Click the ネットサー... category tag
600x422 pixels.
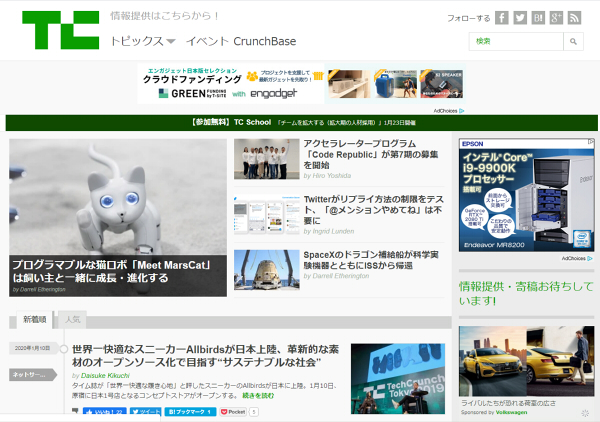tap(32, 375)
